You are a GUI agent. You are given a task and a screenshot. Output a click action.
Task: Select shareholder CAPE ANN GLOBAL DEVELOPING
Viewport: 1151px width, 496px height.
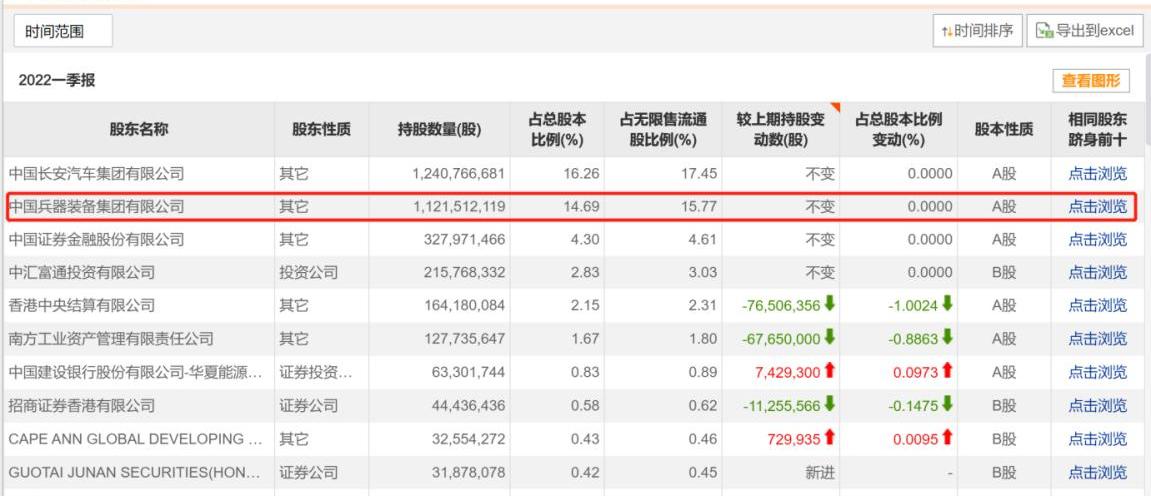tap(135, 439)
